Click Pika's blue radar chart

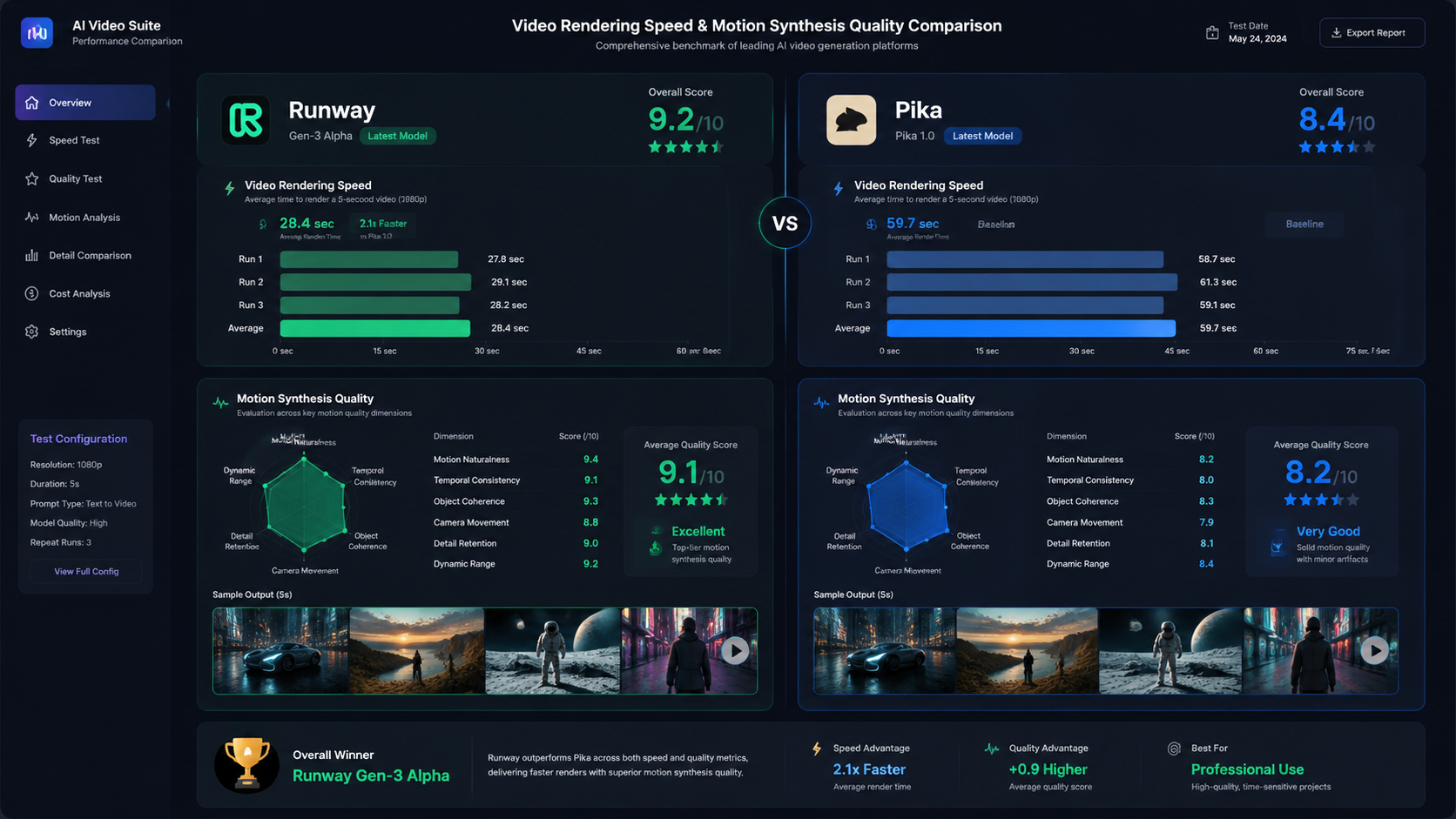[907, 505]
